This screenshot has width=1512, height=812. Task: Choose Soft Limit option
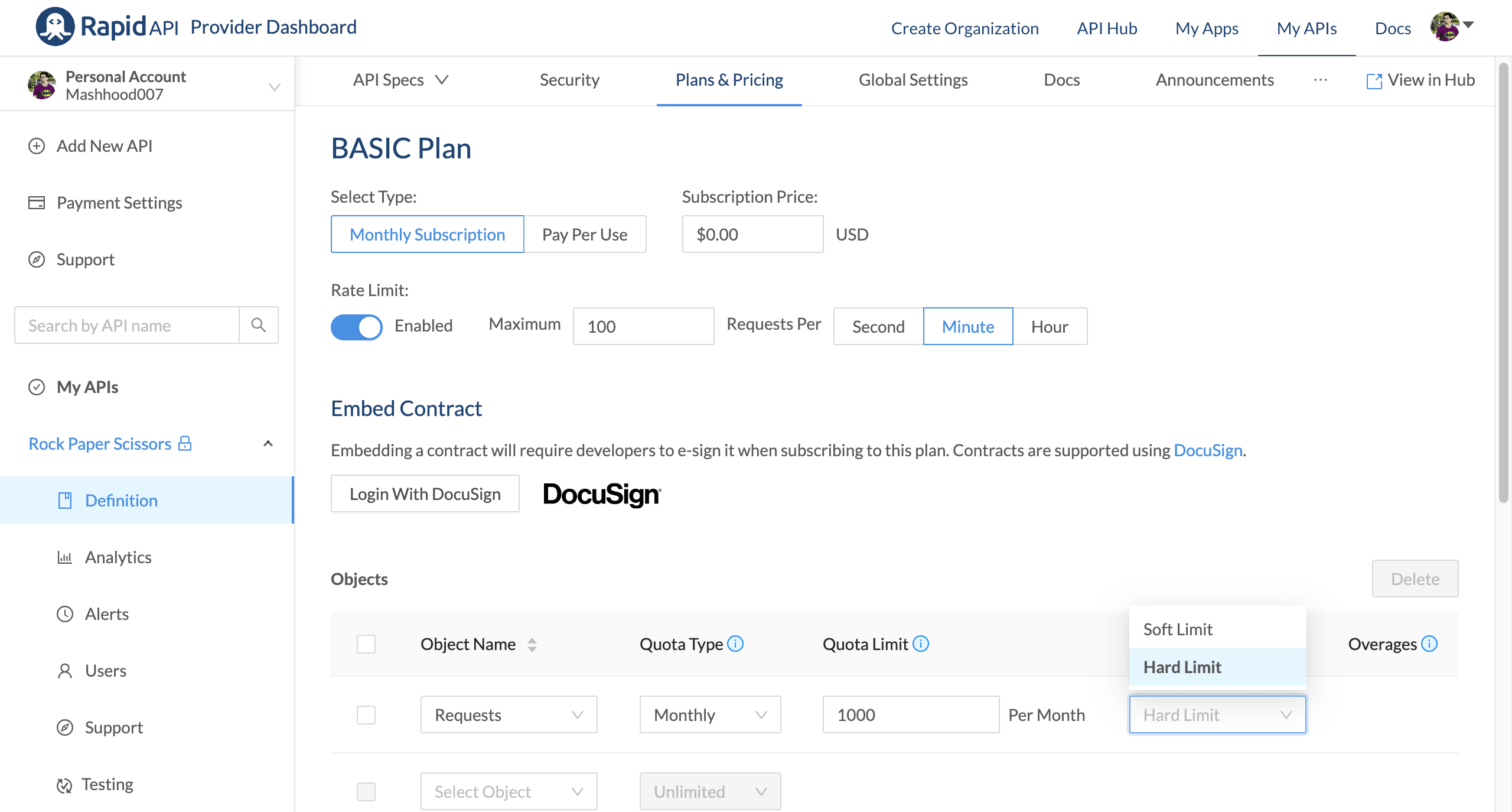(x=1217, y=629)
